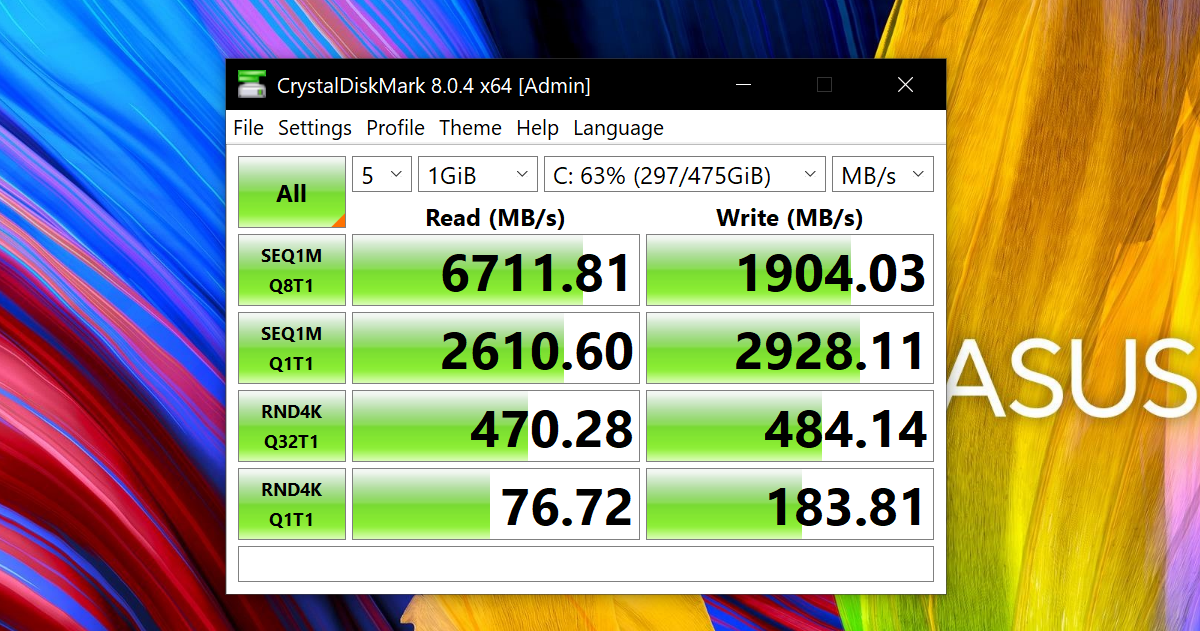Image resolution: width=1200 pixels, height=631 pixels.
Task: Run the SEQ1M Q8T1 test
Action: coord(292,270)
